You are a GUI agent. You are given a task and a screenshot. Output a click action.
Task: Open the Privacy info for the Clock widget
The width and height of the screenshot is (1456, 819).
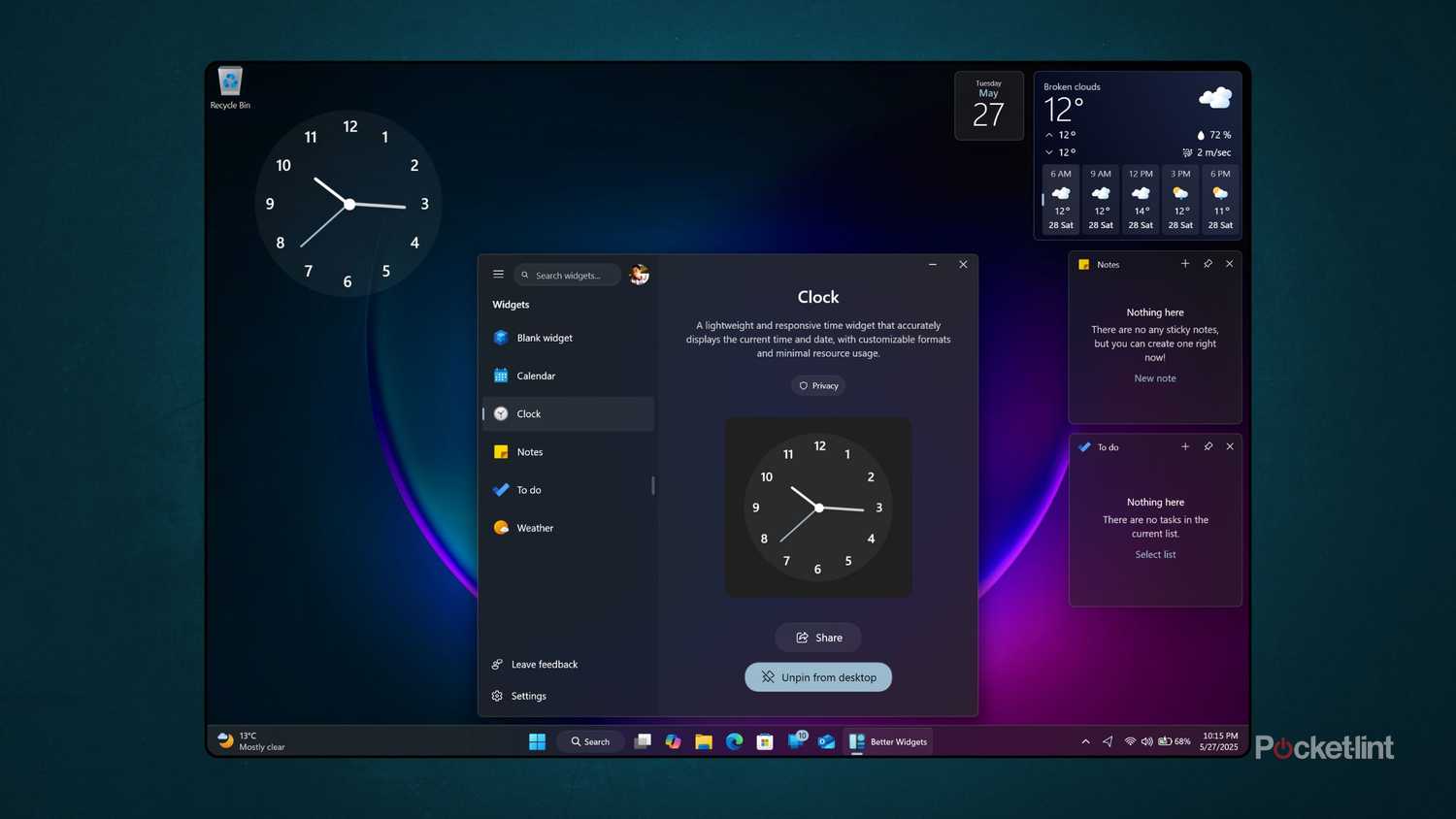coord(817,385)
